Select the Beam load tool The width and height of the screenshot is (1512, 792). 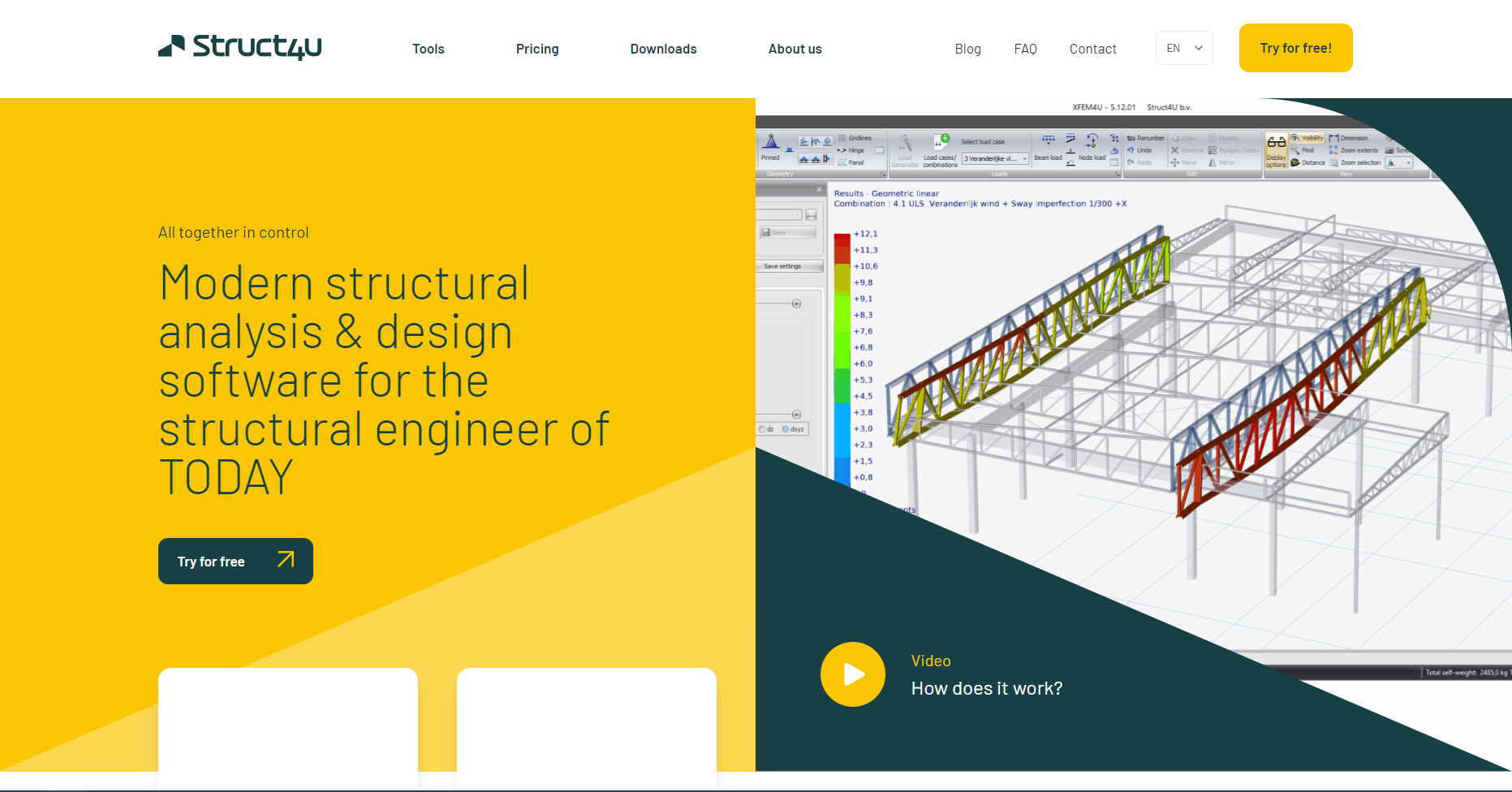tap(1048, 148)
